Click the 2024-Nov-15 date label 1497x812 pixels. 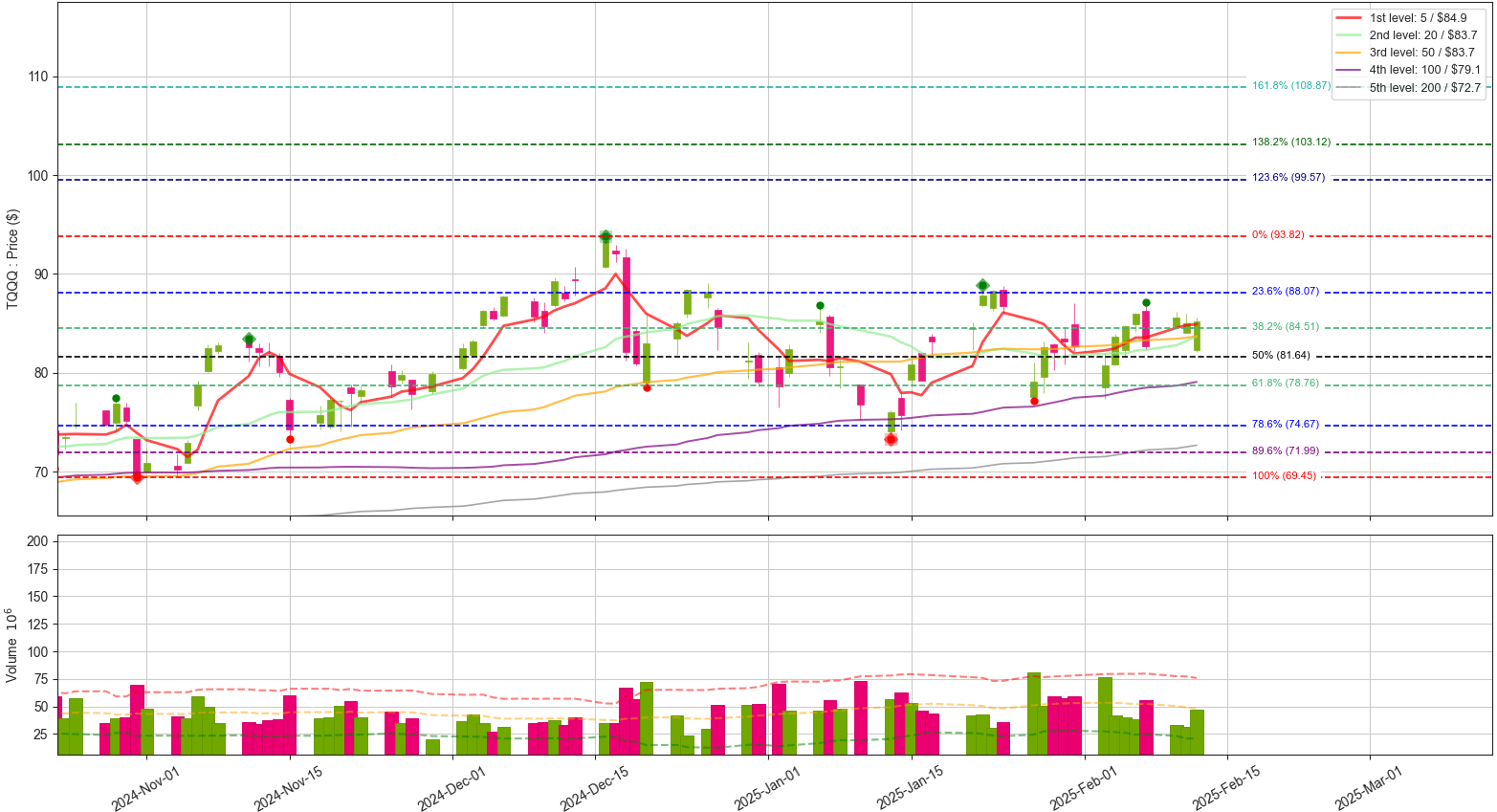pos(288,787)
